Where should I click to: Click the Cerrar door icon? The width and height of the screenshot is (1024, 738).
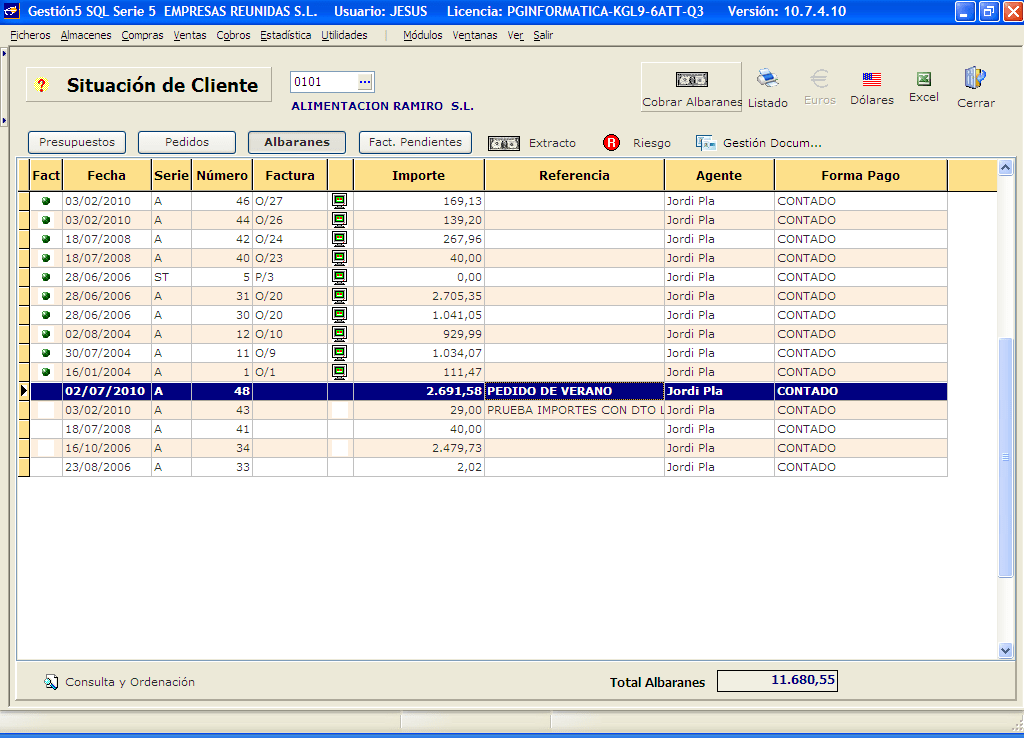pyautogui.click(x=975, y=79)
